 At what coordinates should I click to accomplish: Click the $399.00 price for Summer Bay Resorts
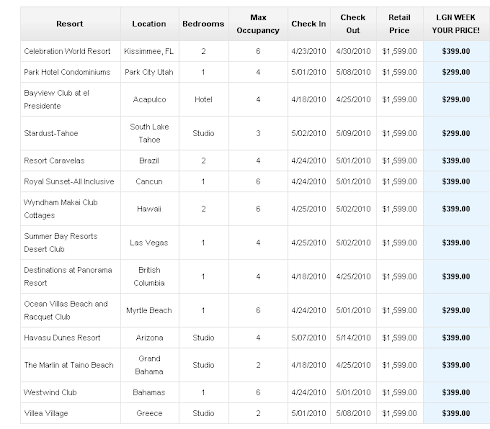[x=456, y=243]
